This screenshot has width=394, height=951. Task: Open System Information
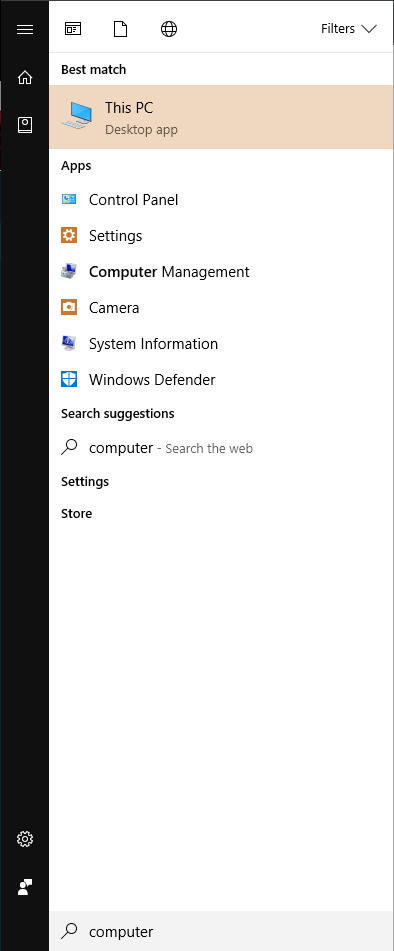tap(221, 343)
